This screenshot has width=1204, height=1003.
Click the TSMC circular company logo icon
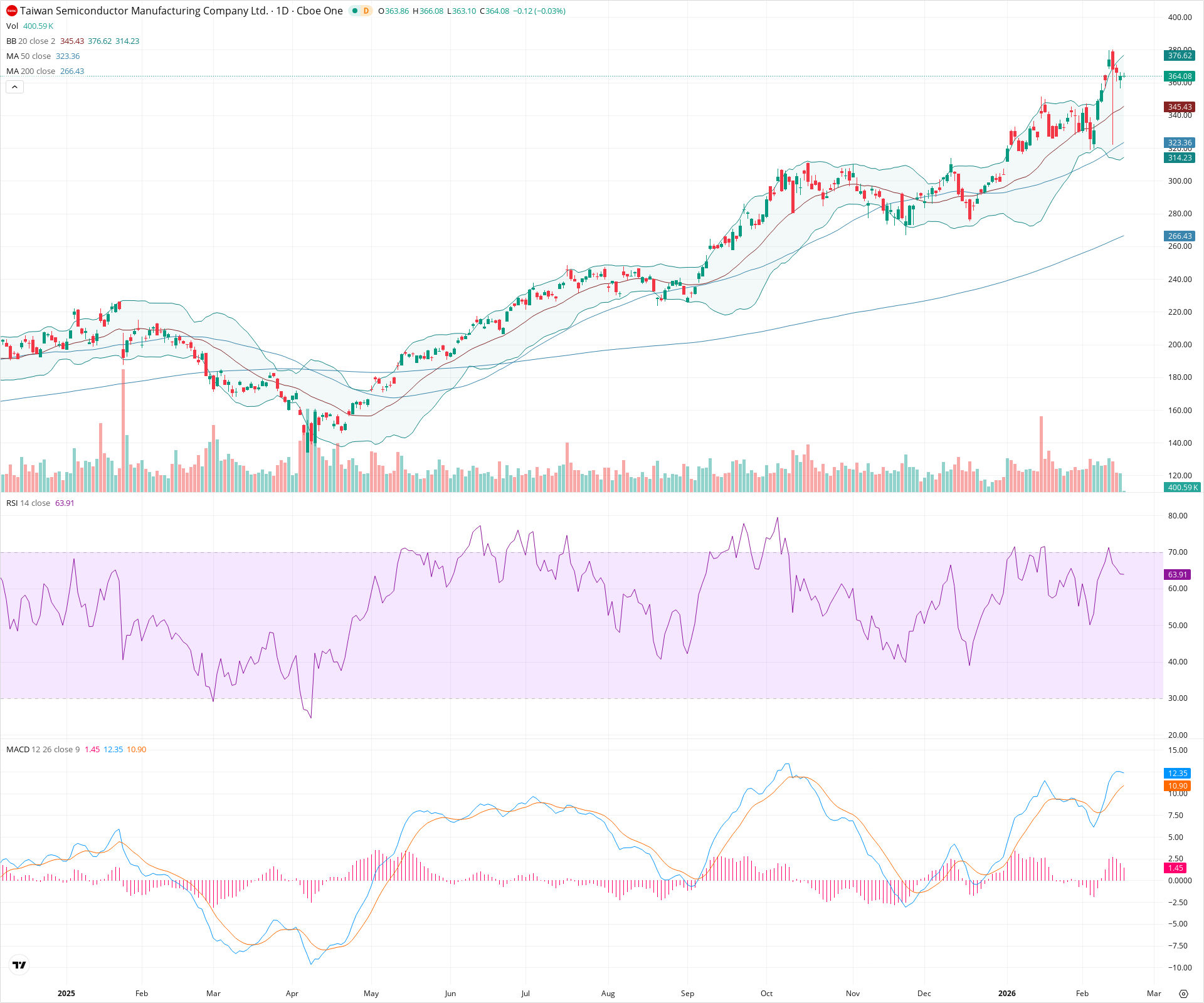pos(12,11)
